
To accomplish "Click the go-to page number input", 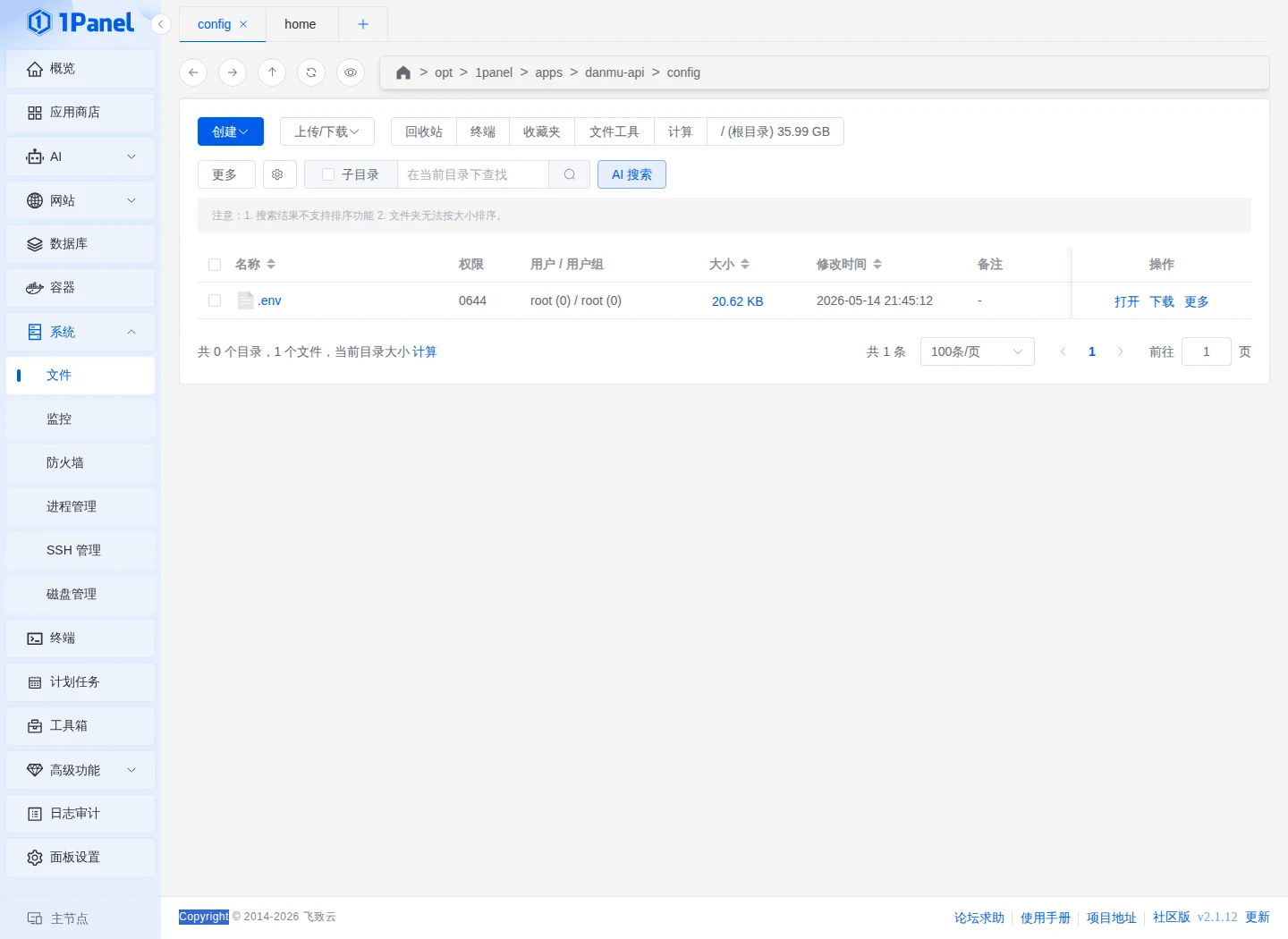I will [x=1207, y=351].
